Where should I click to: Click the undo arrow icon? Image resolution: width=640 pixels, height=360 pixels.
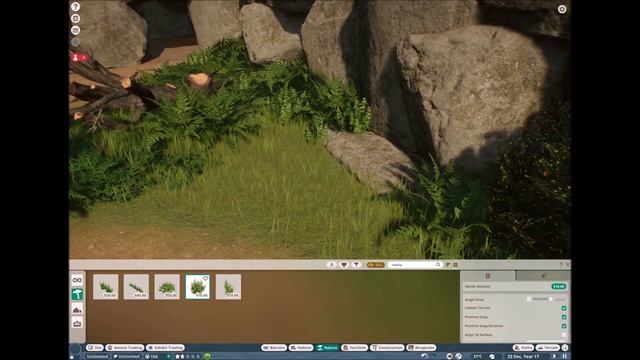click(424, 356)
